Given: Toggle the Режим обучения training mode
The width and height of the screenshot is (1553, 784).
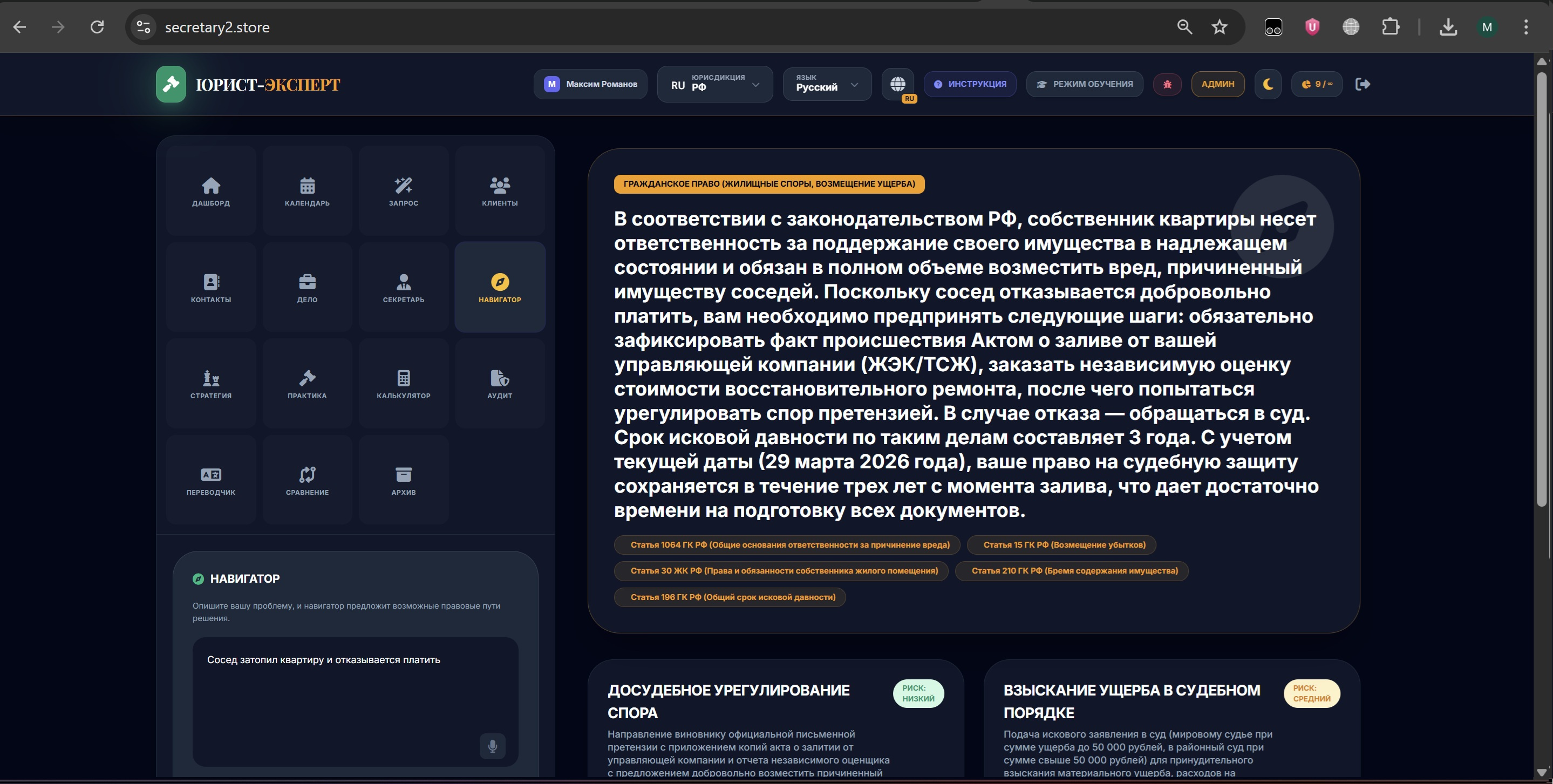Looking at the screenshot, I should [x=1085, y=84].
